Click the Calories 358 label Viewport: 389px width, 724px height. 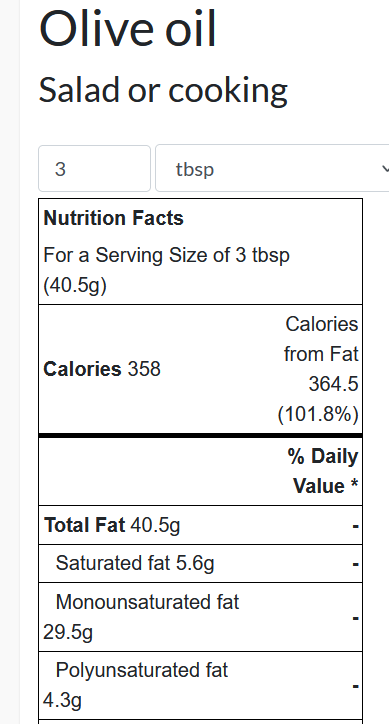coord(102,369)
